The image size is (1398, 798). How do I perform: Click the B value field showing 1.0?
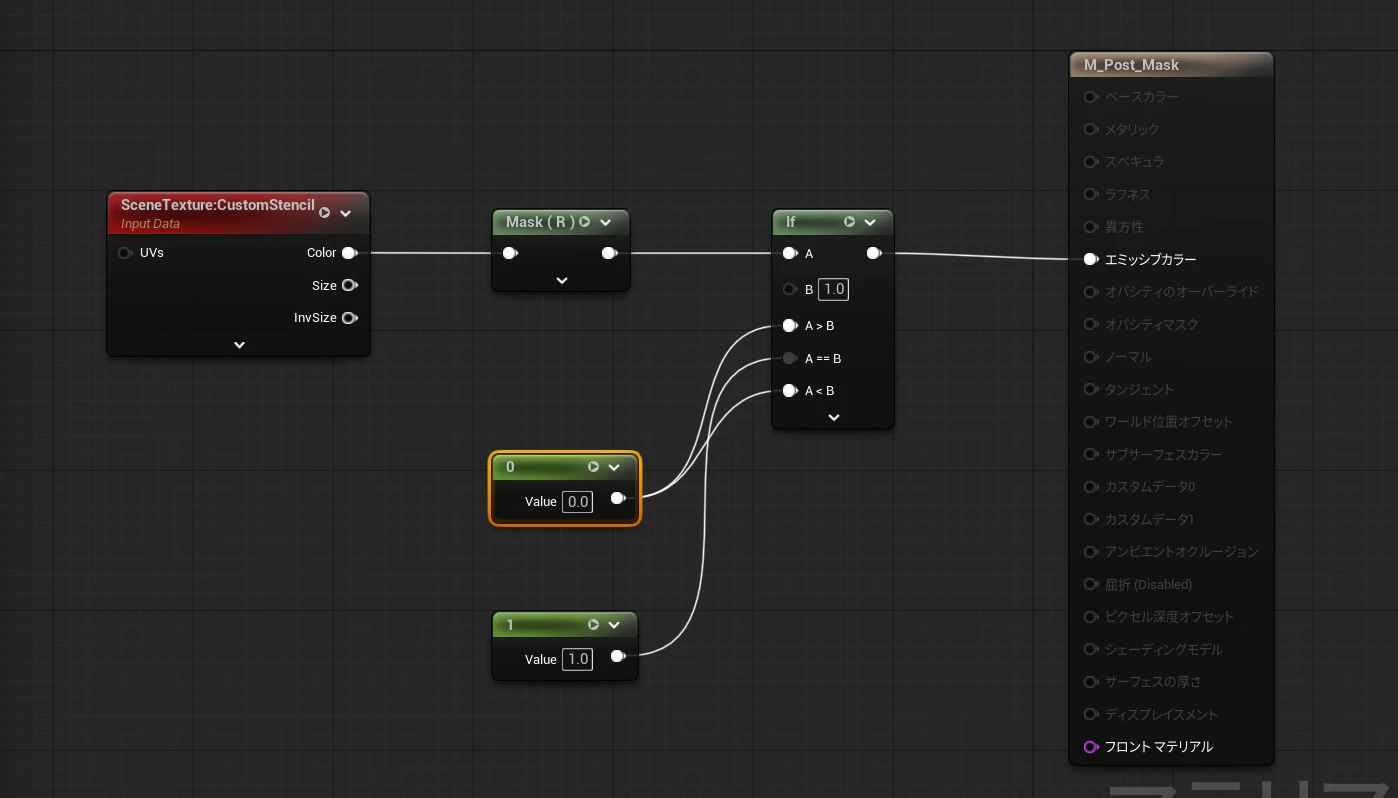click(x=833, y=290)
